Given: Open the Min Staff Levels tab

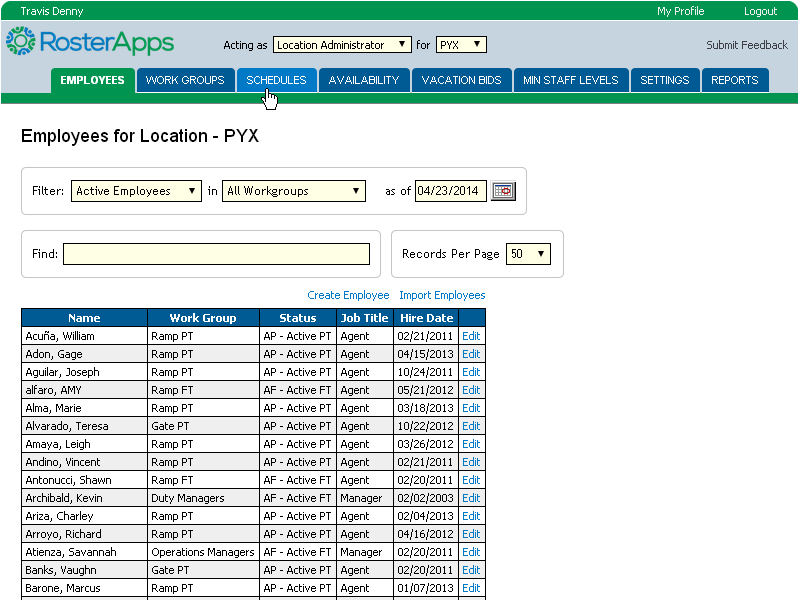Looking at the screenshot, I should (x=571, y=80).
